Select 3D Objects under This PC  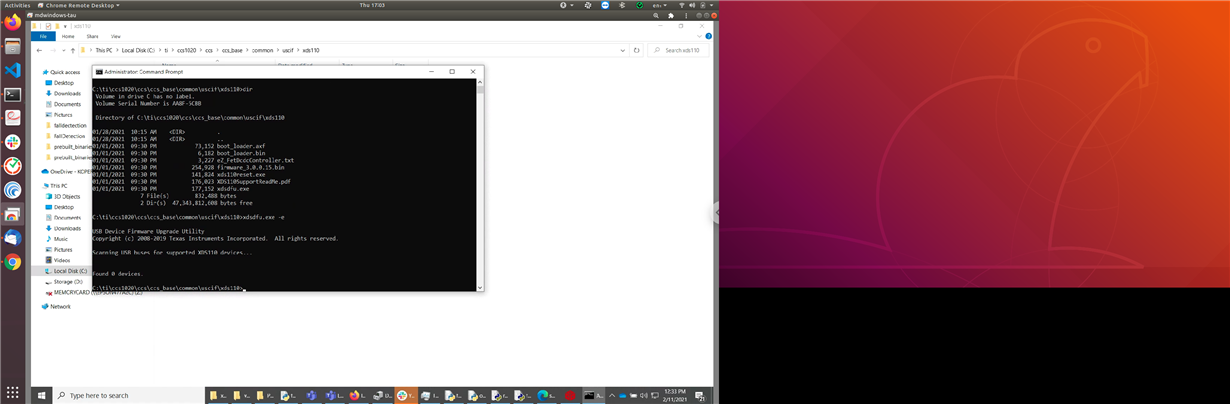64,196
